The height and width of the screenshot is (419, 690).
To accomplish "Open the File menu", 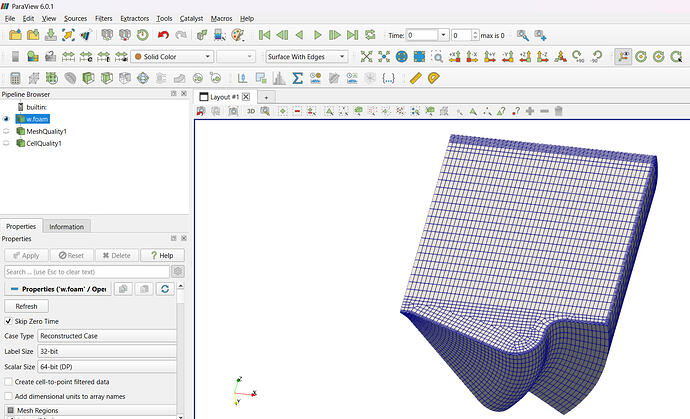I will pyautogui.click(x=10, y=18).
